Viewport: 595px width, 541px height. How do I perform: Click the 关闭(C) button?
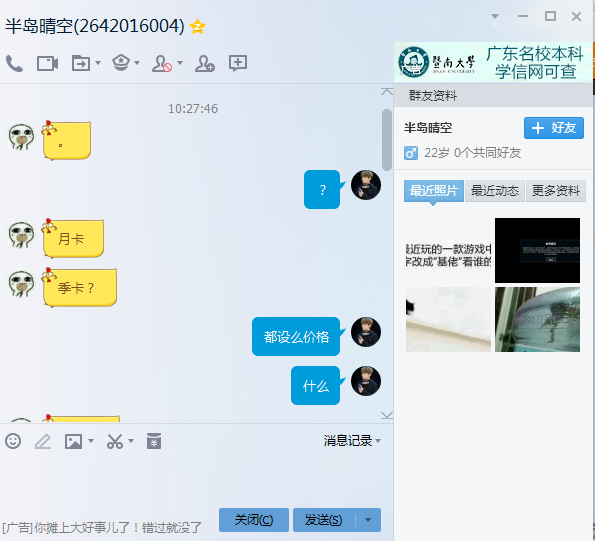pyautogui.click(x=253, y=520)
